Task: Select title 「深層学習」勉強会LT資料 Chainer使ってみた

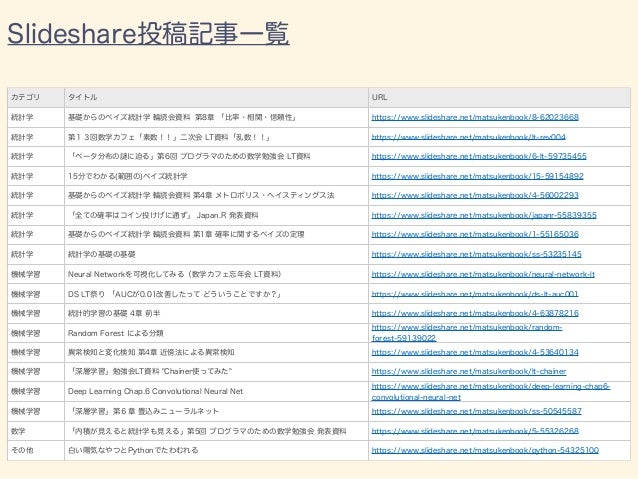Action: pos(150,372)
